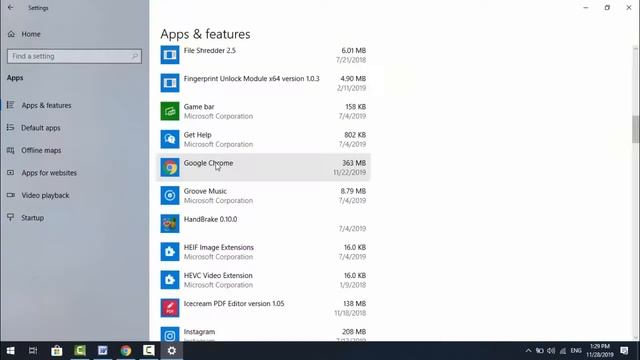Click the 8.79 MB size of Groove Music

tap(353, 191)
